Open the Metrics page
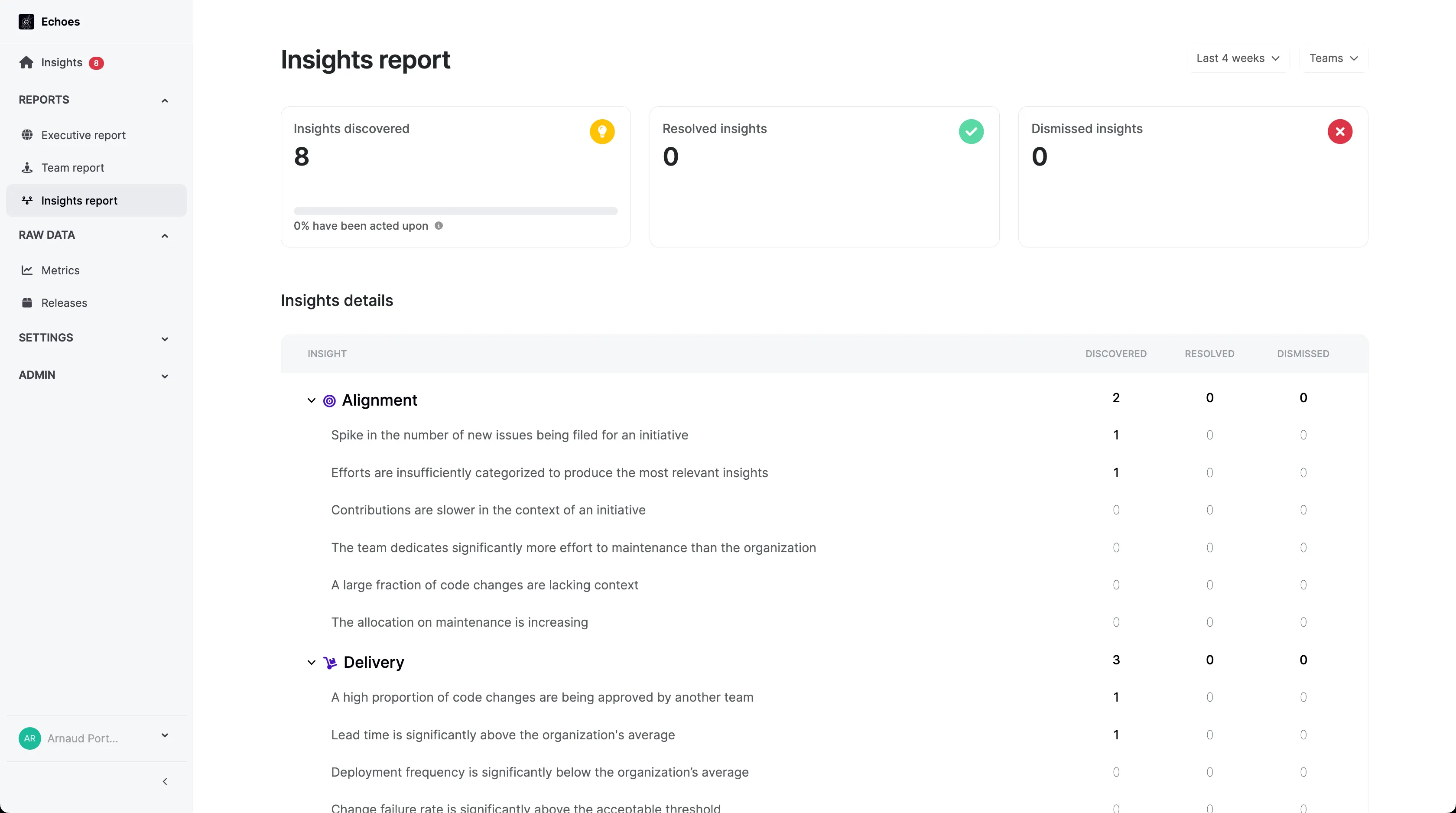Image resolution: width=1456 pixels, height=813 pixels. pyautogui.click(x=96, y=270)
